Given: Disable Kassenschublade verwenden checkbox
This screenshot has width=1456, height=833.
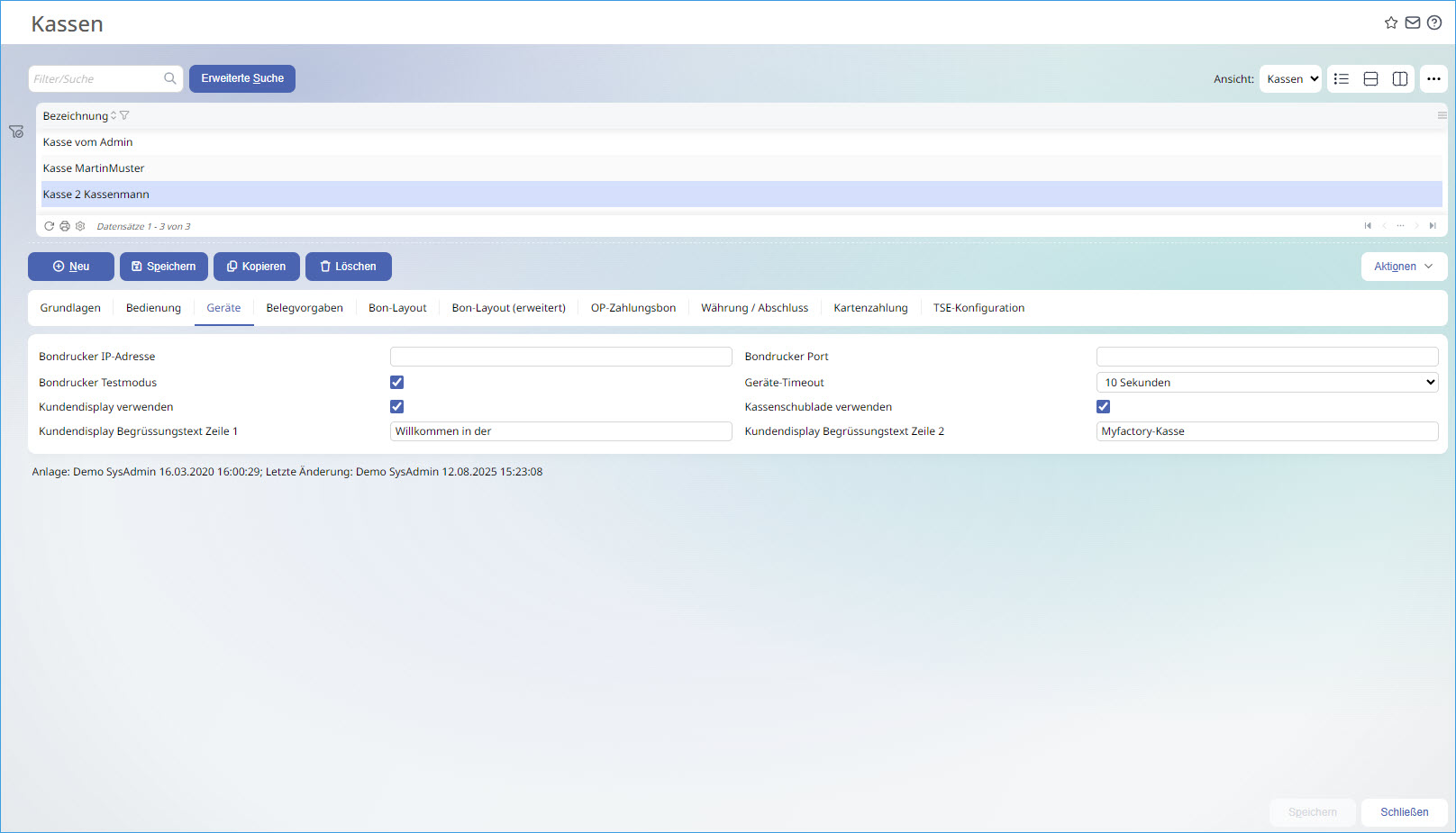Looking at the screenshot, I should (1103, 407).
